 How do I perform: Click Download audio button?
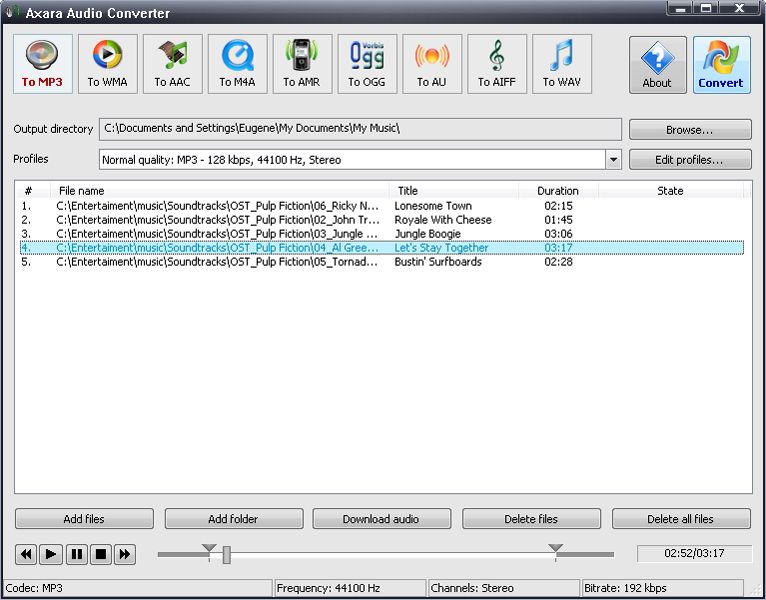pyautogui.click(x=382, y=519)
